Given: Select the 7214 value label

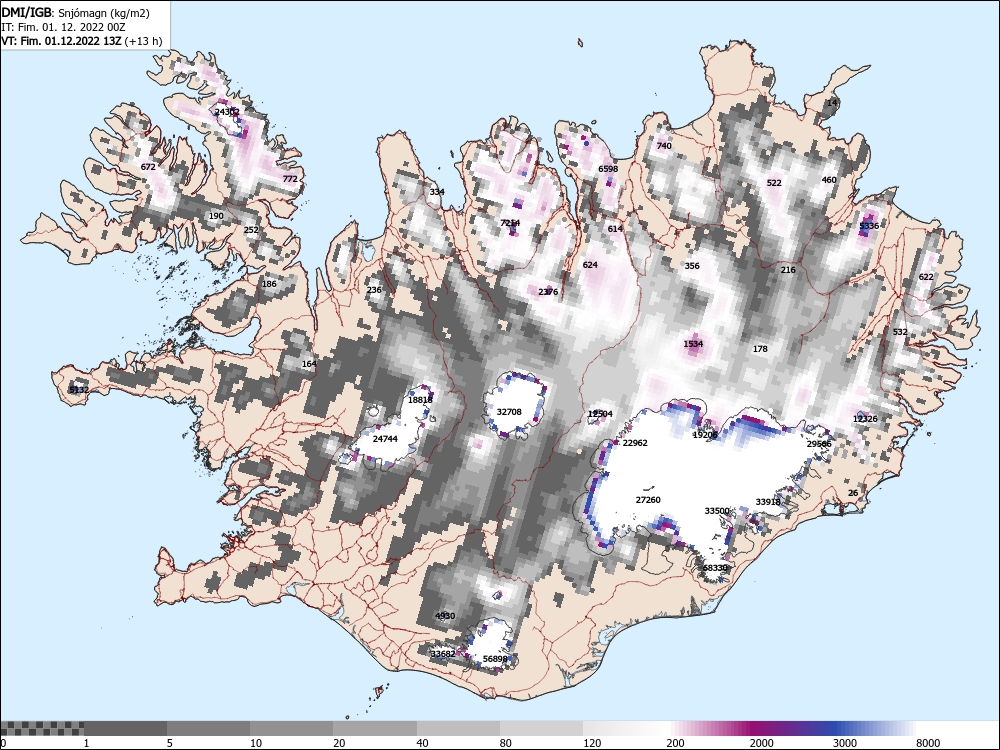Looking at the screenshot, I should pos(510,223).
